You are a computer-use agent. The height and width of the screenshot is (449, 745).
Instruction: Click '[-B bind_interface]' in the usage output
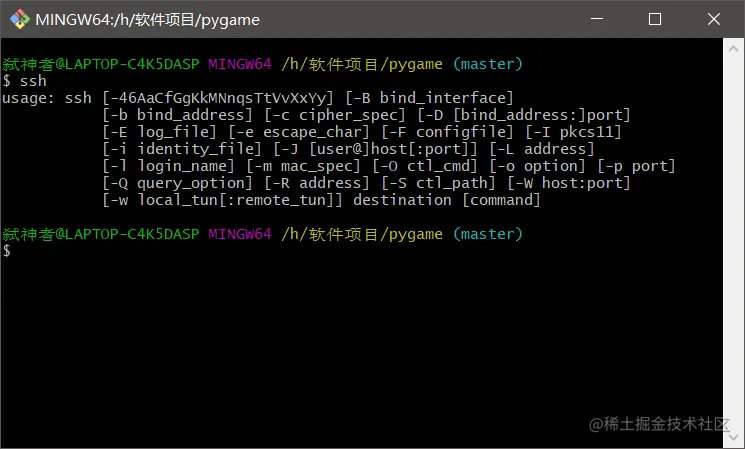430,98
